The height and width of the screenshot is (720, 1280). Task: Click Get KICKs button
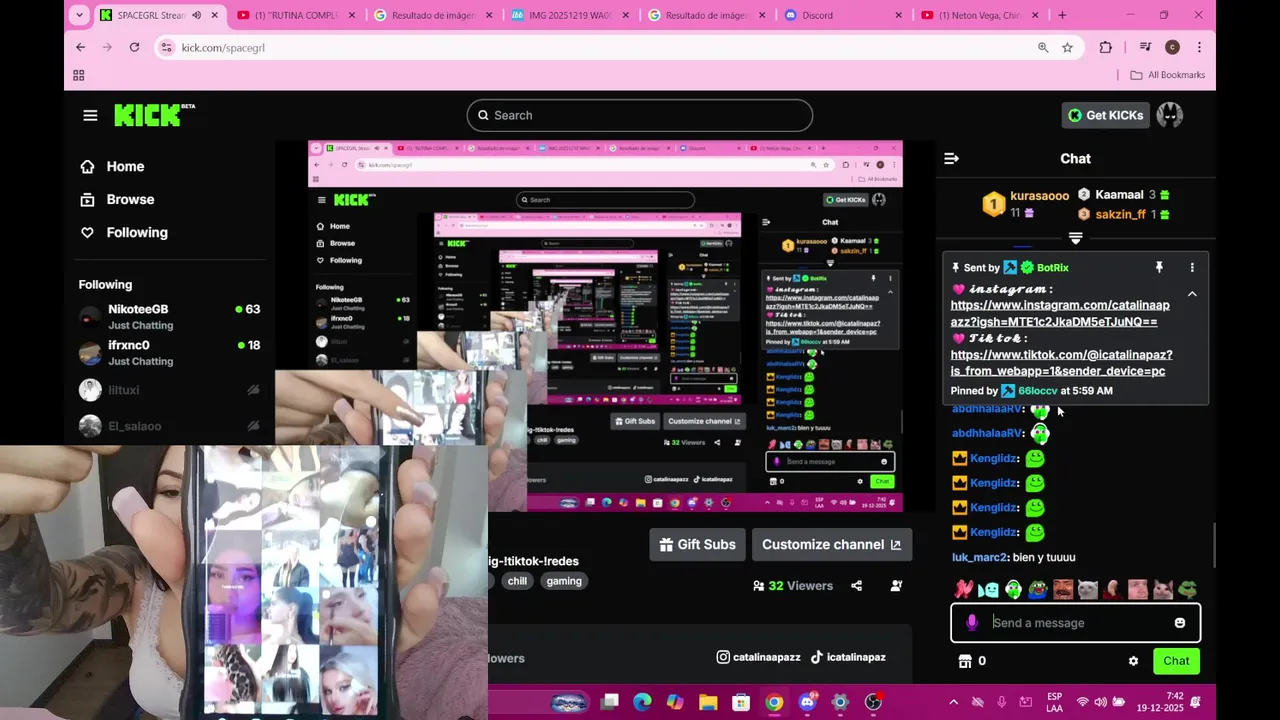[1105, 115]
